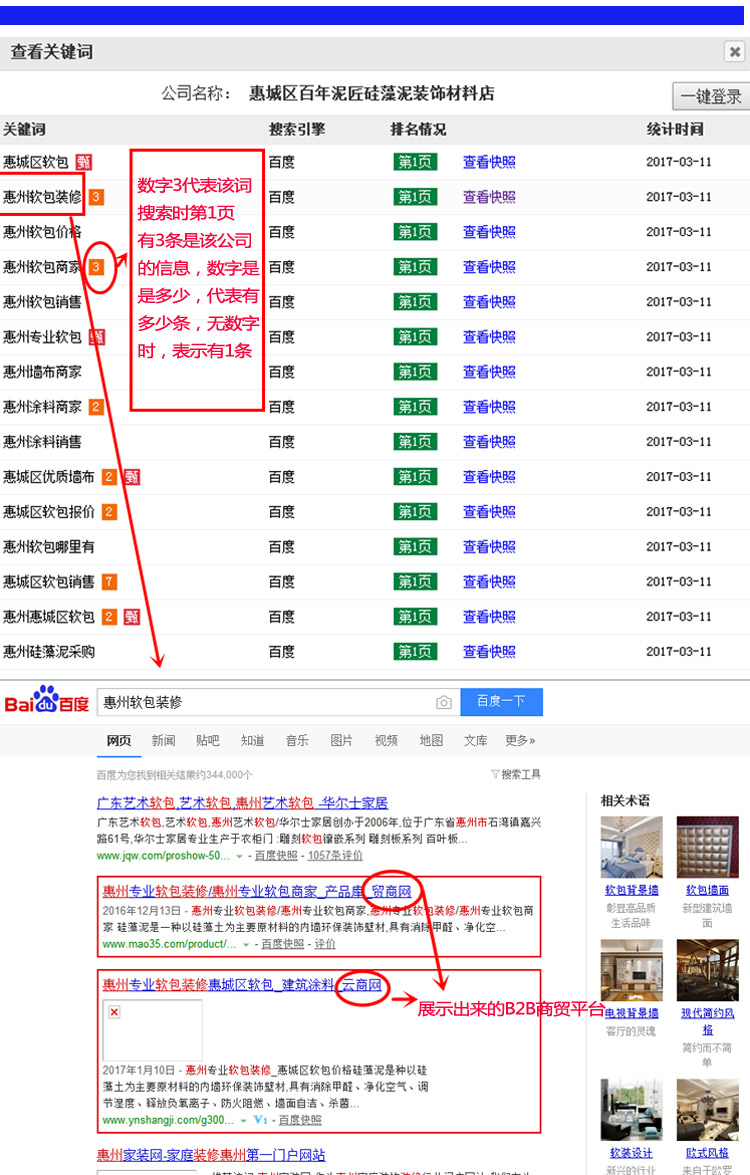Open the 文库 tab
Screen dimensions: 750x1175
[x=475, y=740]
